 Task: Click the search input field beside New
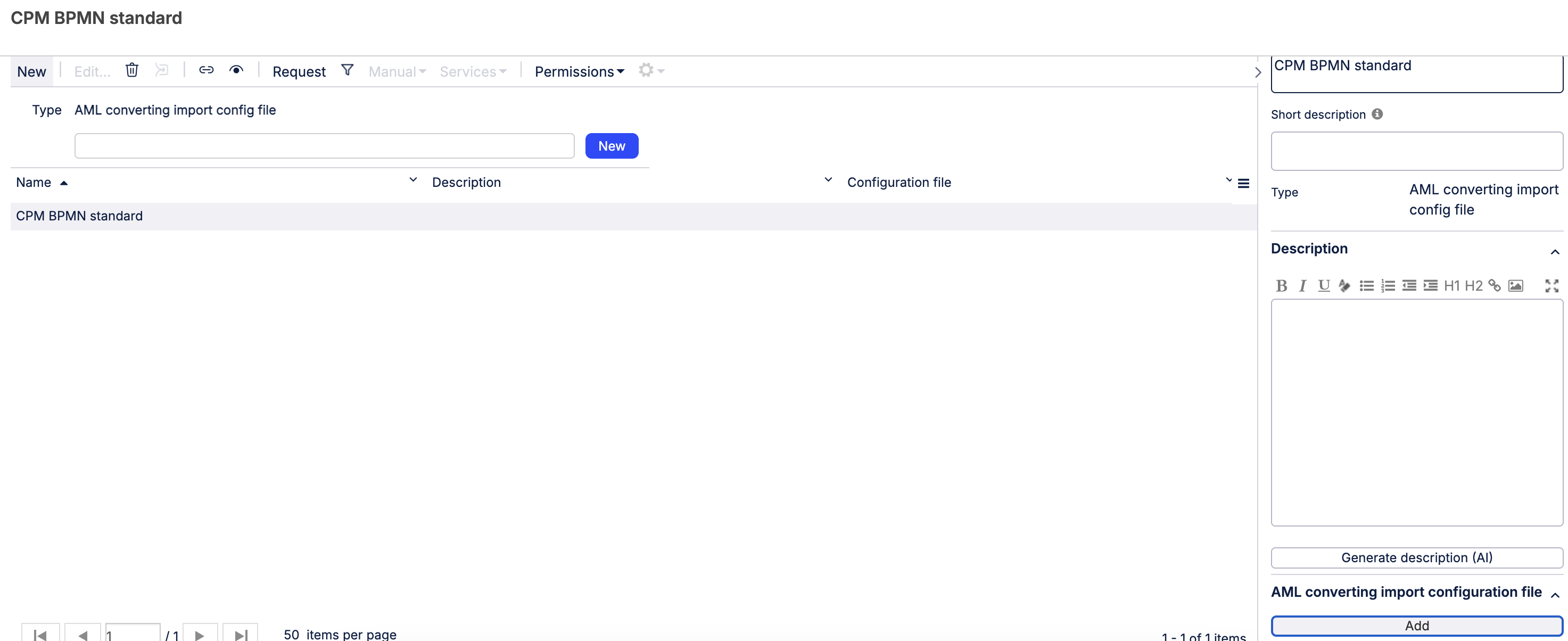coord(325,145)
